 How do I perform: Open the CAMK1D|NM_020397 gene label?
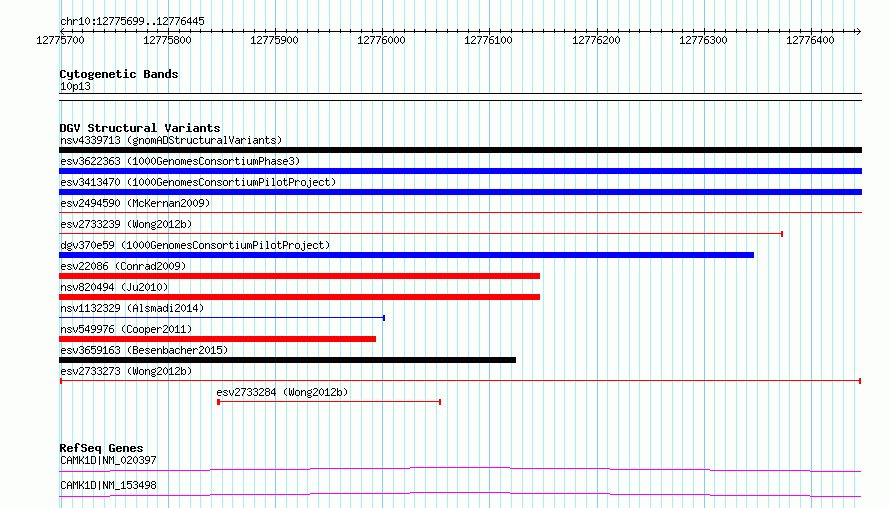pyautogui.click(x=108, y=460)
